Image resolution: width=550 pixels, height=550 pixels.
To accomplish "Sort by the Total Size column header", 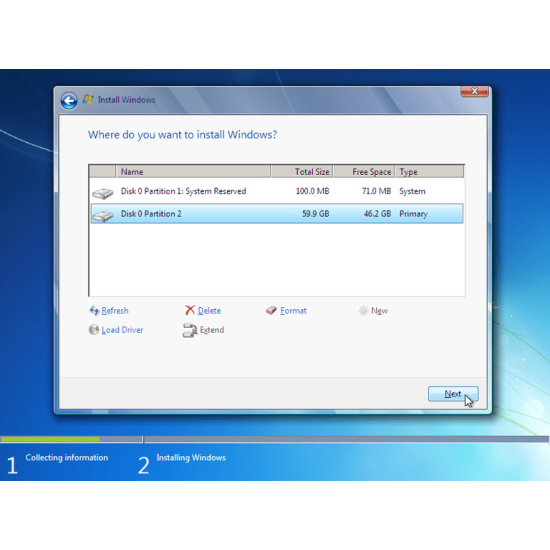I will [x=302, y=172].
